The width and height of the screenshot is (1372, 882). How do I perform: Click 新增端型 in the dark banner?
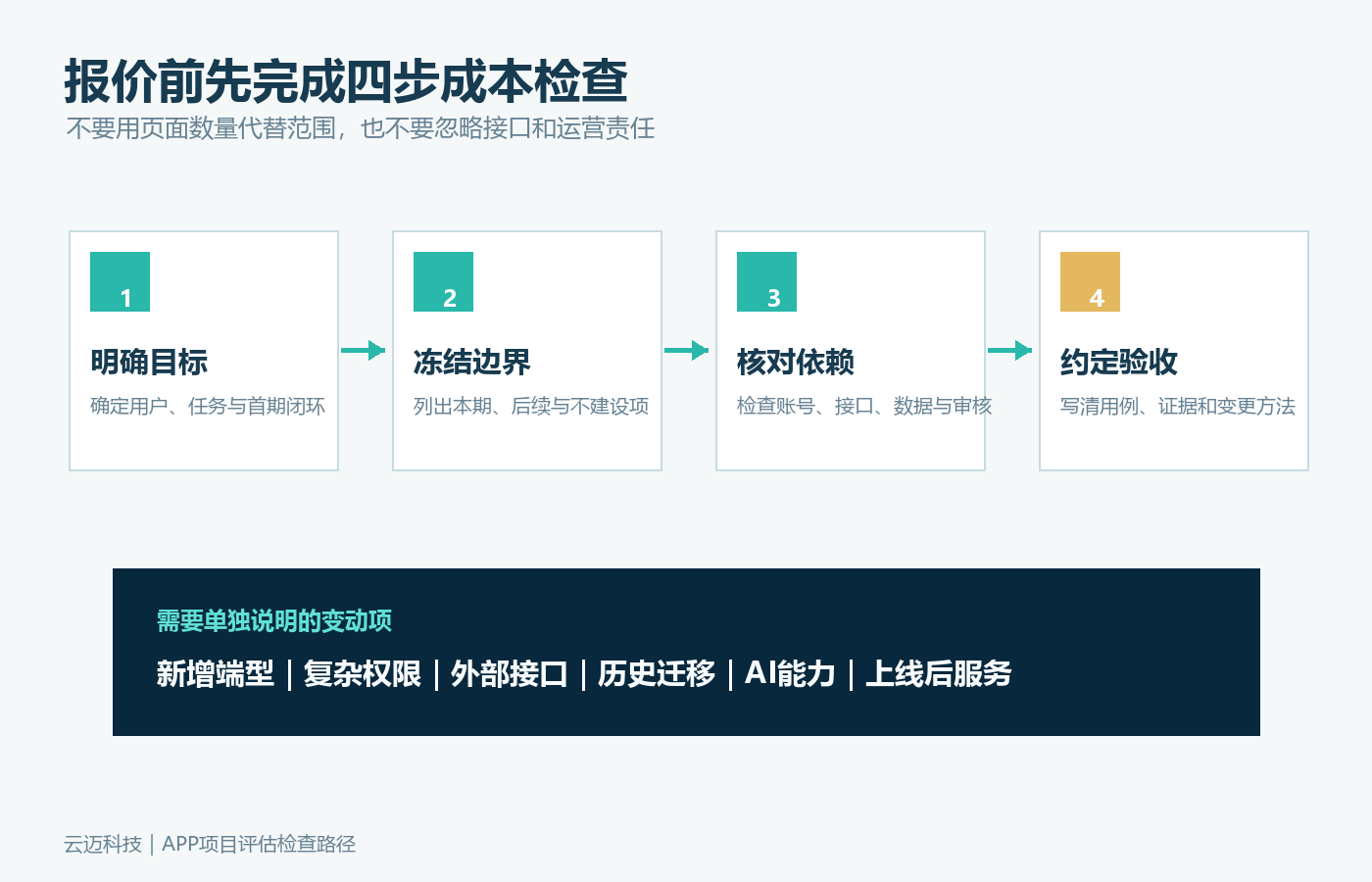coord(216,673)
